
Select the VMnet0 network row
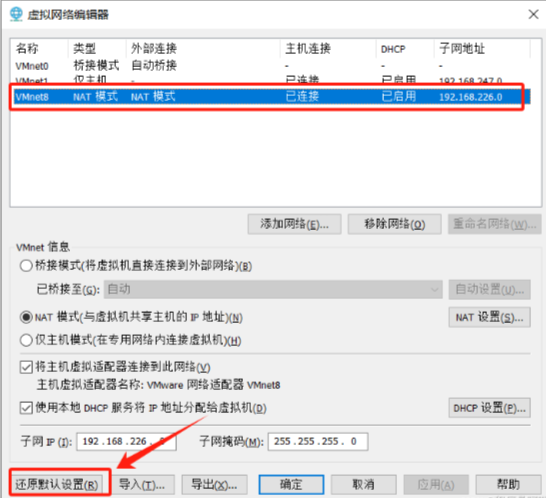[x=272, y=65]
